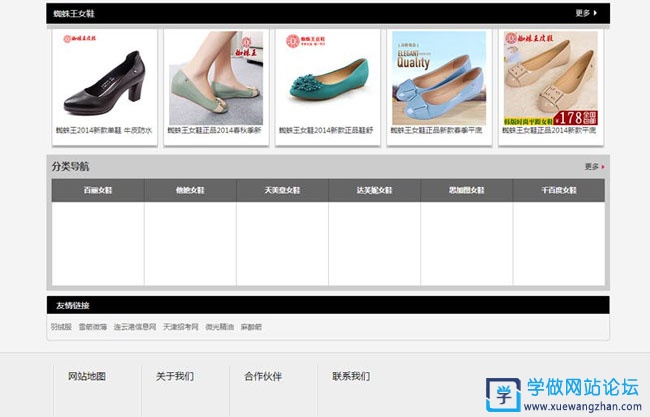650x417 pixels.
Task: Open 合作伙伴 footer link
Action: 263,377
